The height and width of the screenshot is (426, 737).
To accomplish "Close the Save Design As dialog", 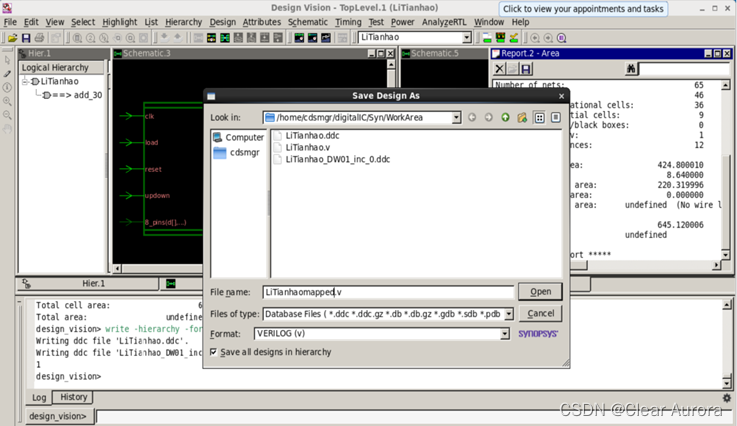I will (561, 96).
